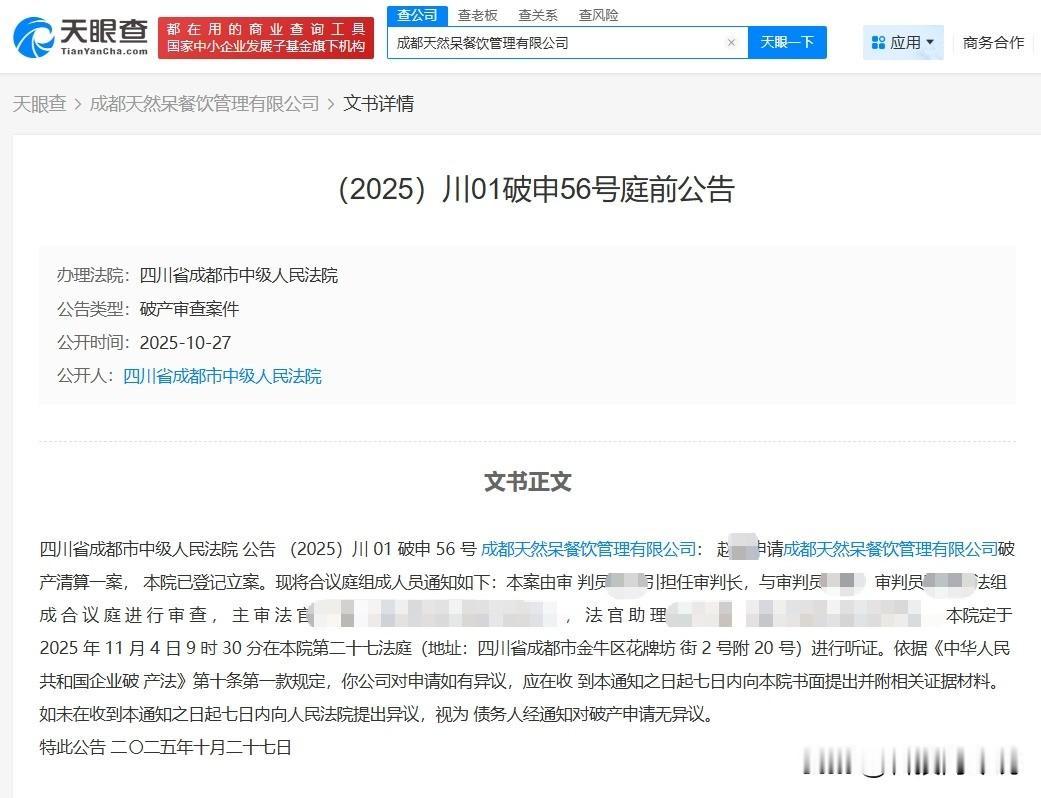The width and height of the screenshot is (1041, 798).
Task: Click the 公告类型 value 破产审查案件
Action: tap(189, 309)
